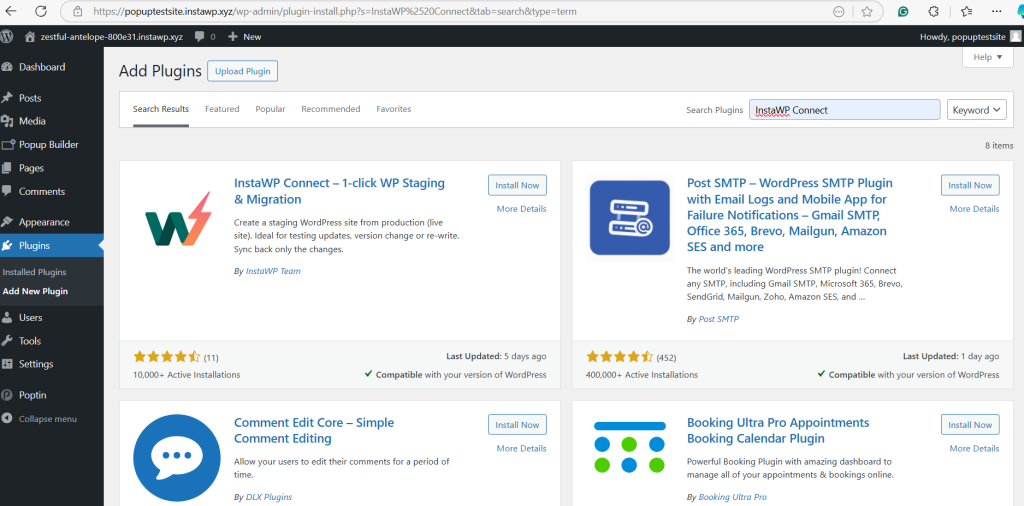Open browser extensions puzzle icon

pos(934,11)
